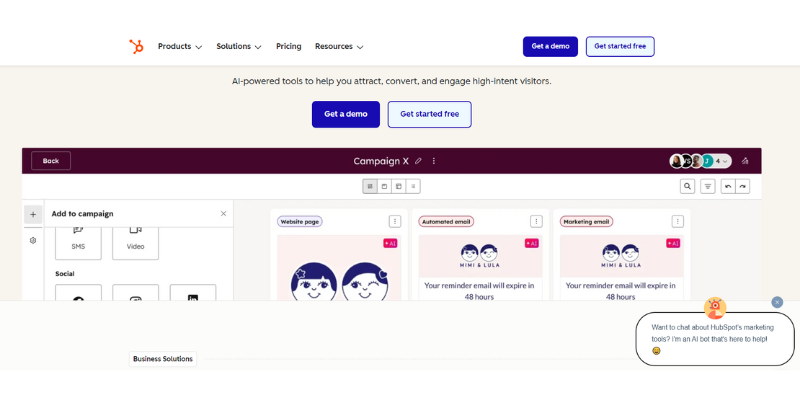This screenshot has height=400, width=800.
Task: Close the Add to campaign panel
Action: 223,213
